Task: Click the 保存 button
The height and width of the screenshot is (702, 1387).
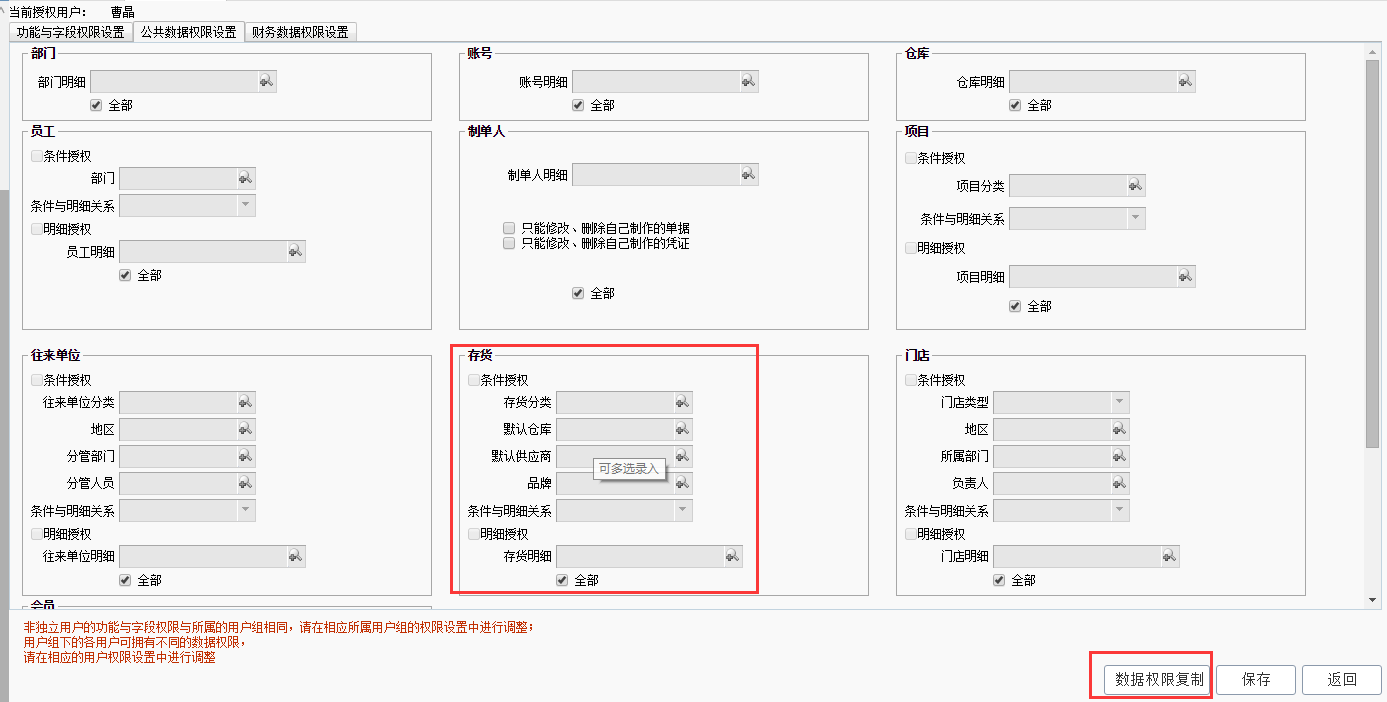Action: coord(1256,680)
